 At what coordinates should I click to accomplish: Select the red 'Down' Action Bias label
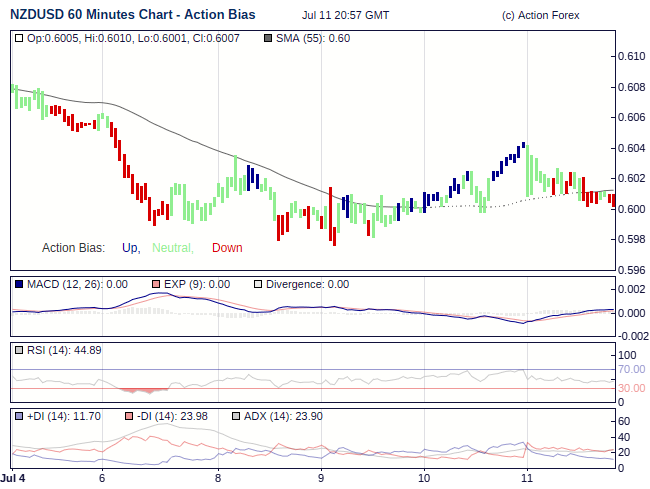click(227, 248)
